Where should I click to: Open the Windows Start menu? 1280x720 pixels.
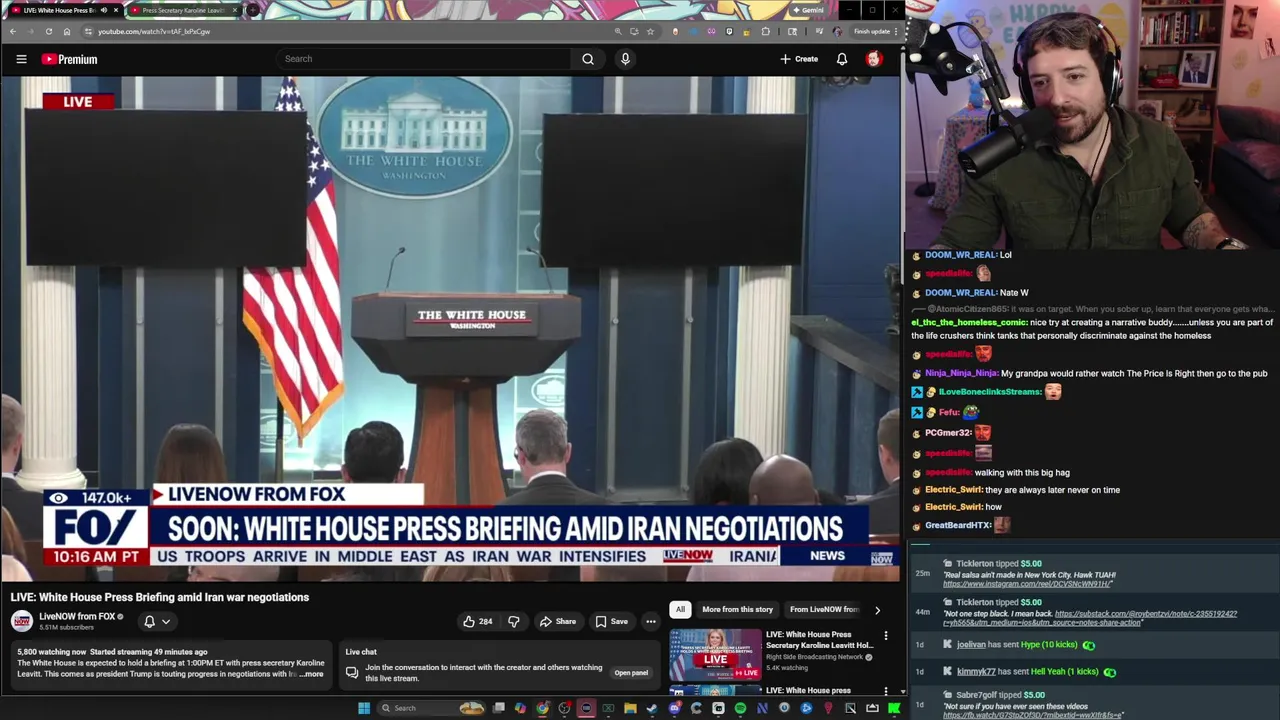tap(364, 708)
